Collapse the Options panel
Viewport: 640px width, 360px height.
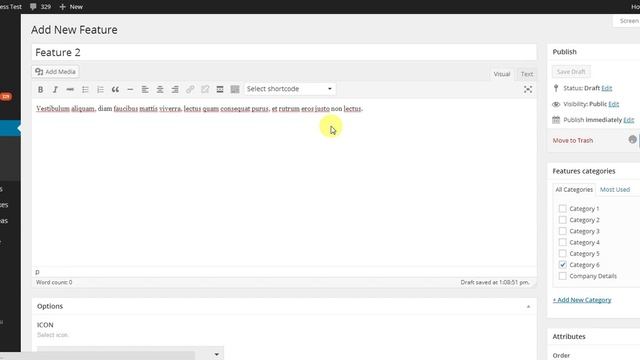click(528, 307)
